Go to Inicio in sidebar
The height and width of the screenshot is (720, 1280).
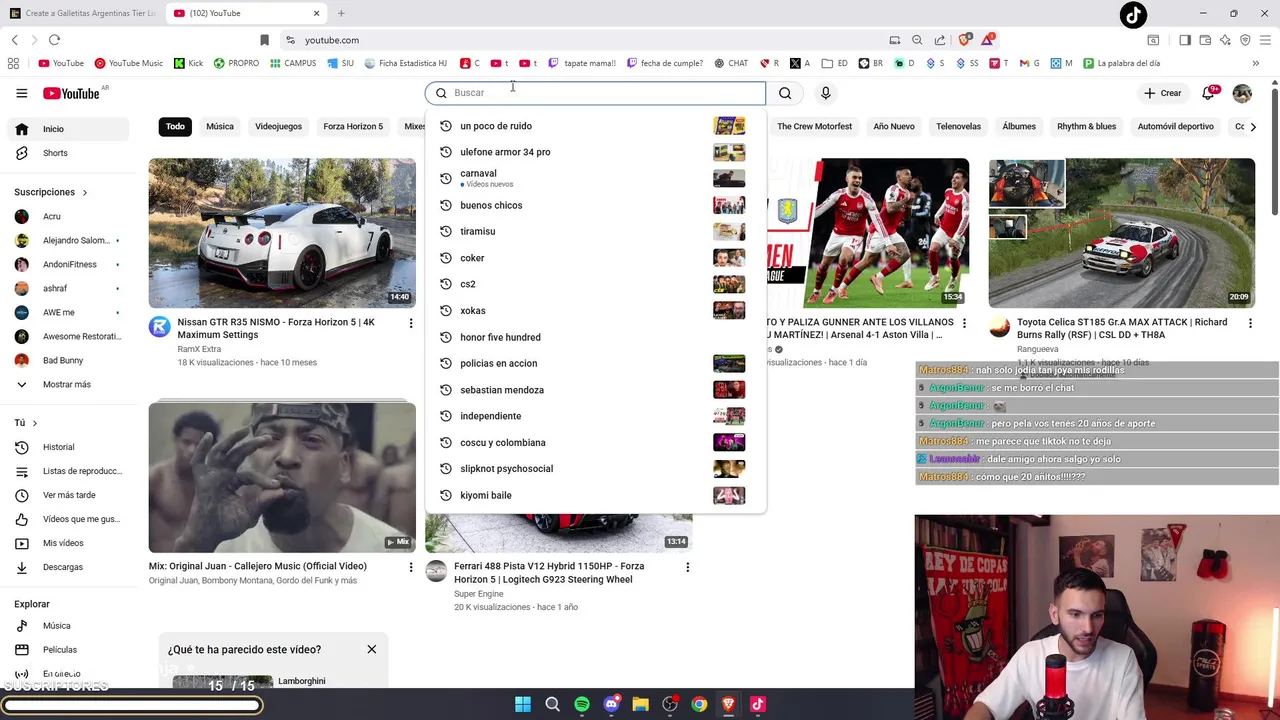click(66, 129)
